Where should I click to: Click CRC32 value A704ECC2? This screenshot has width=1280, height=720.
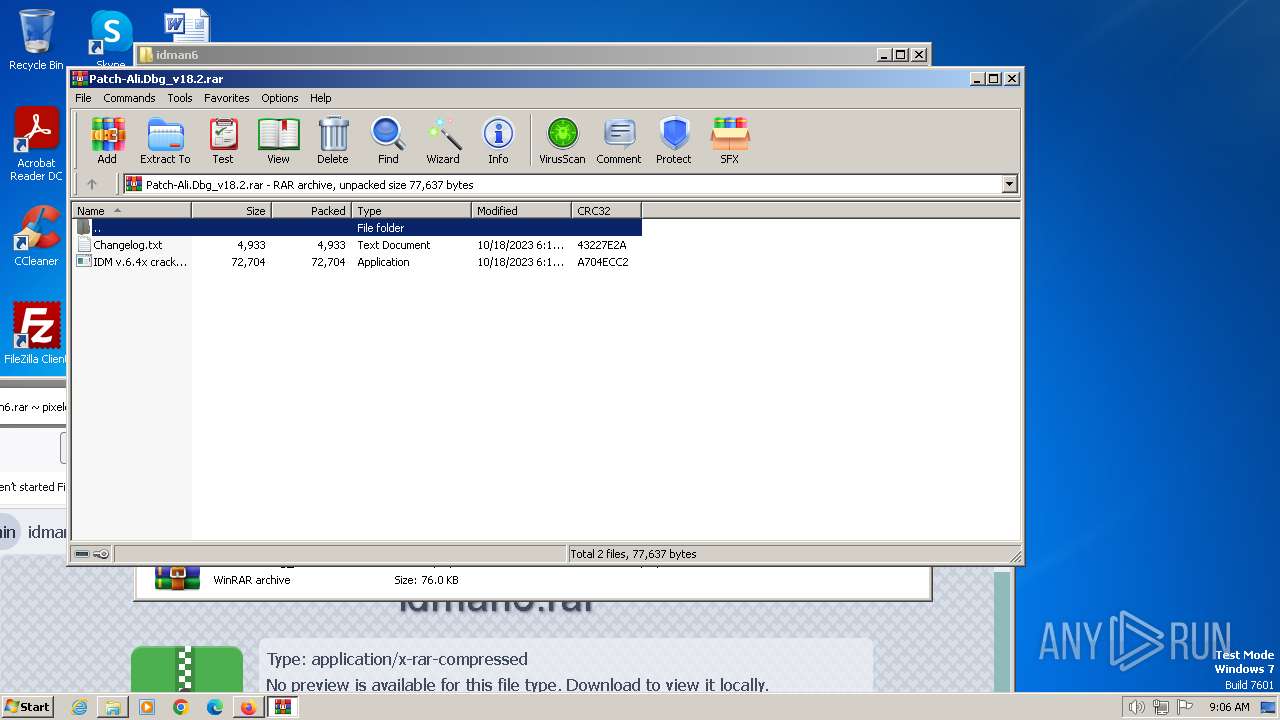[x=603, y=262]
